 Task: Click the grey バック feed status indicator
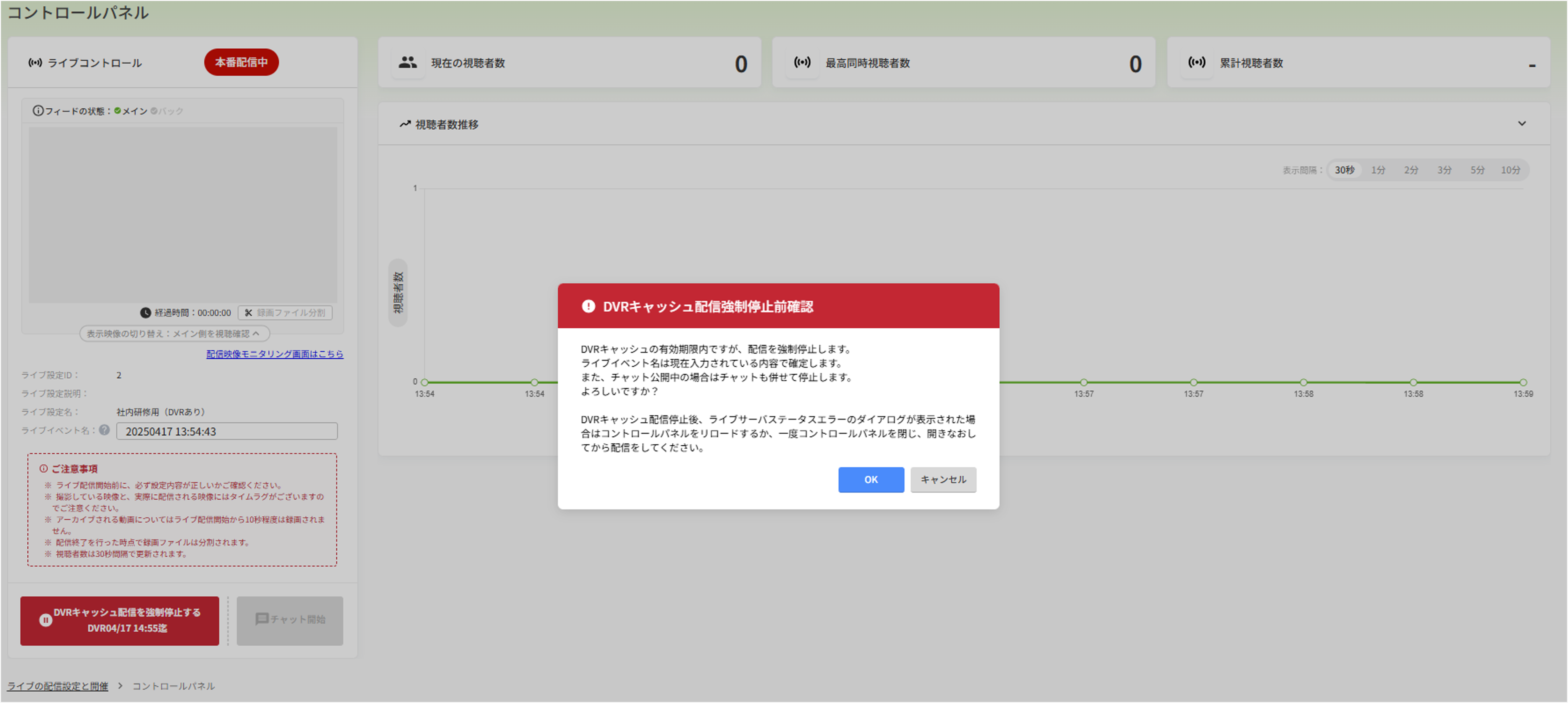coord(154,111)
